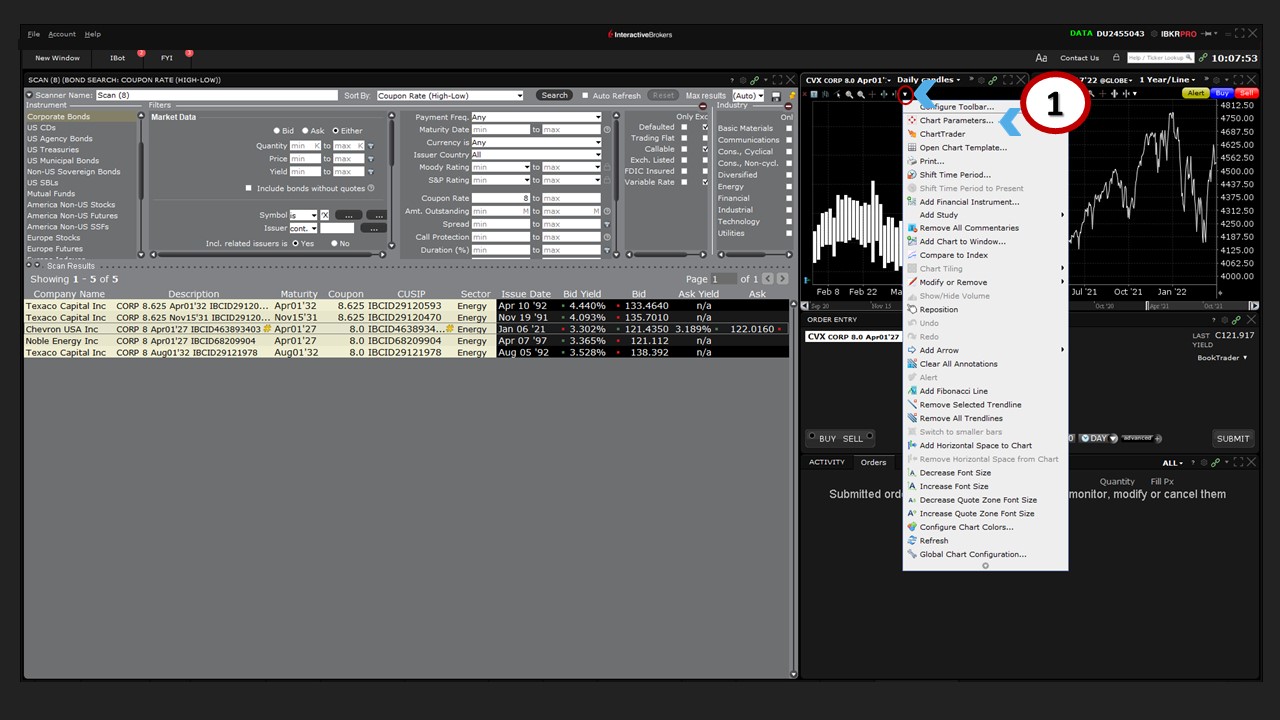Select Chart Parameters from the menu

(956, 121)
